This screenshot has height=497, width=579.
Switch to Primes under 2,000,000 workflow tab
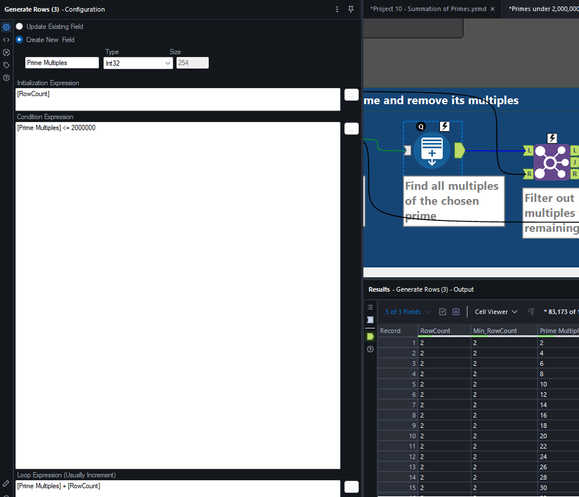[544, 9]
